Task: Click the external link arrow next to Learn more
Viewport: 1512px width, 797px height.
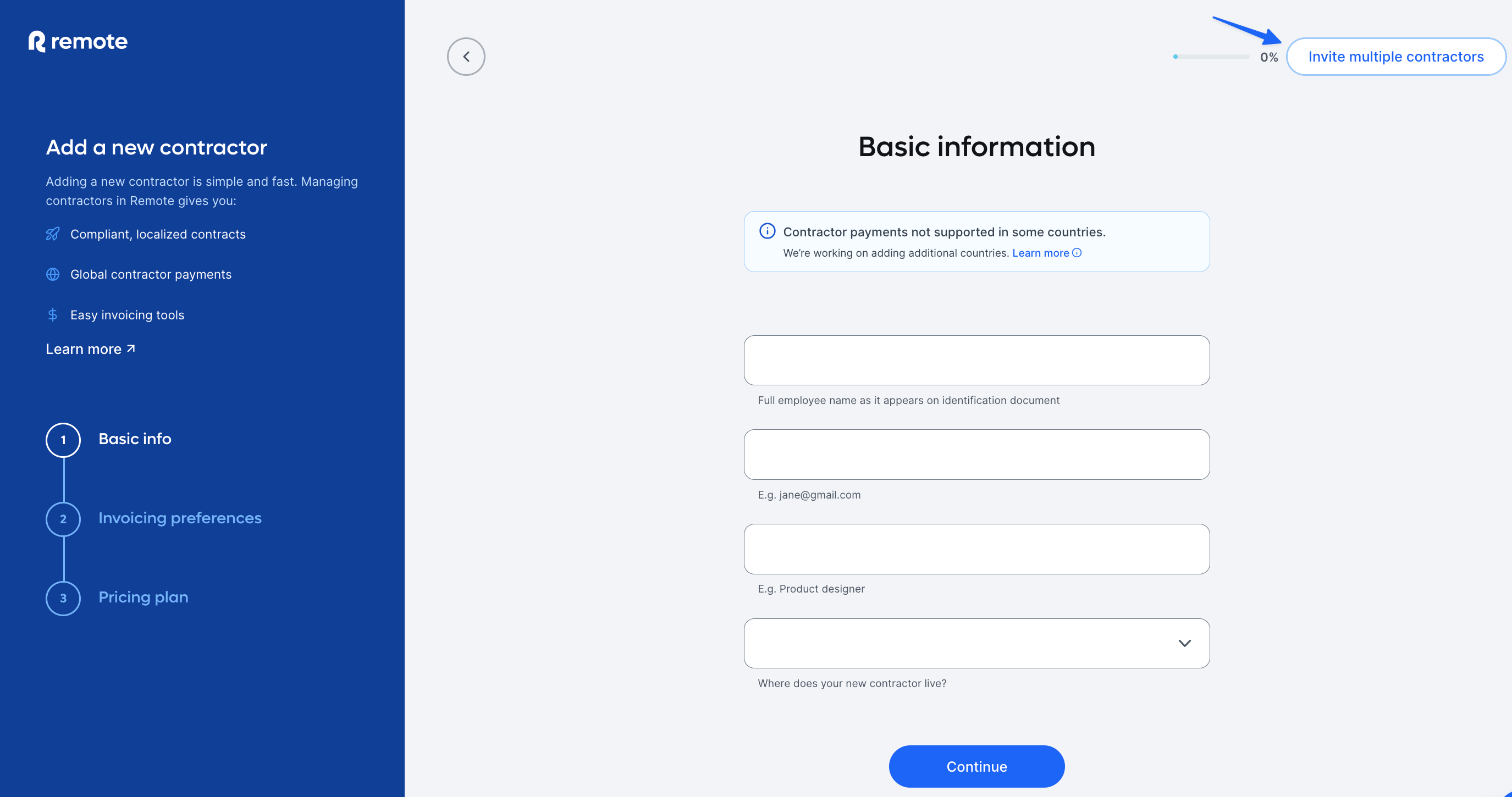Action: (130, 348)
